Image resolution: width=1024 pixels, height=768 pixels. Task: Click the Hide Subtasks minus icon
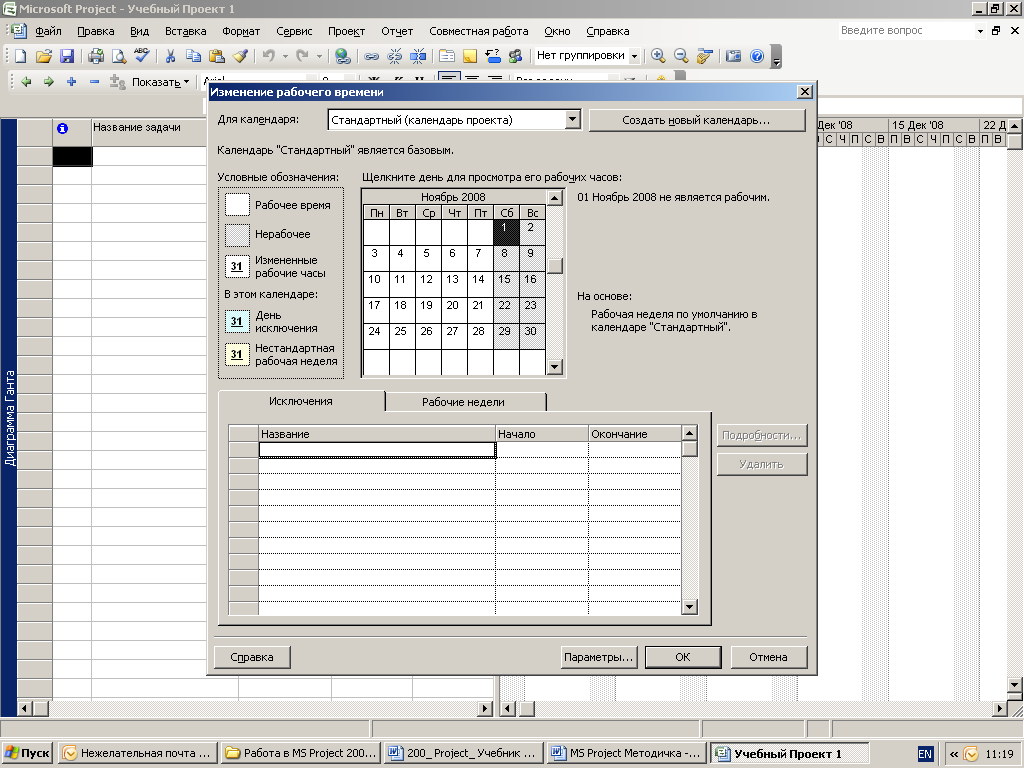(x=94, y=82)
